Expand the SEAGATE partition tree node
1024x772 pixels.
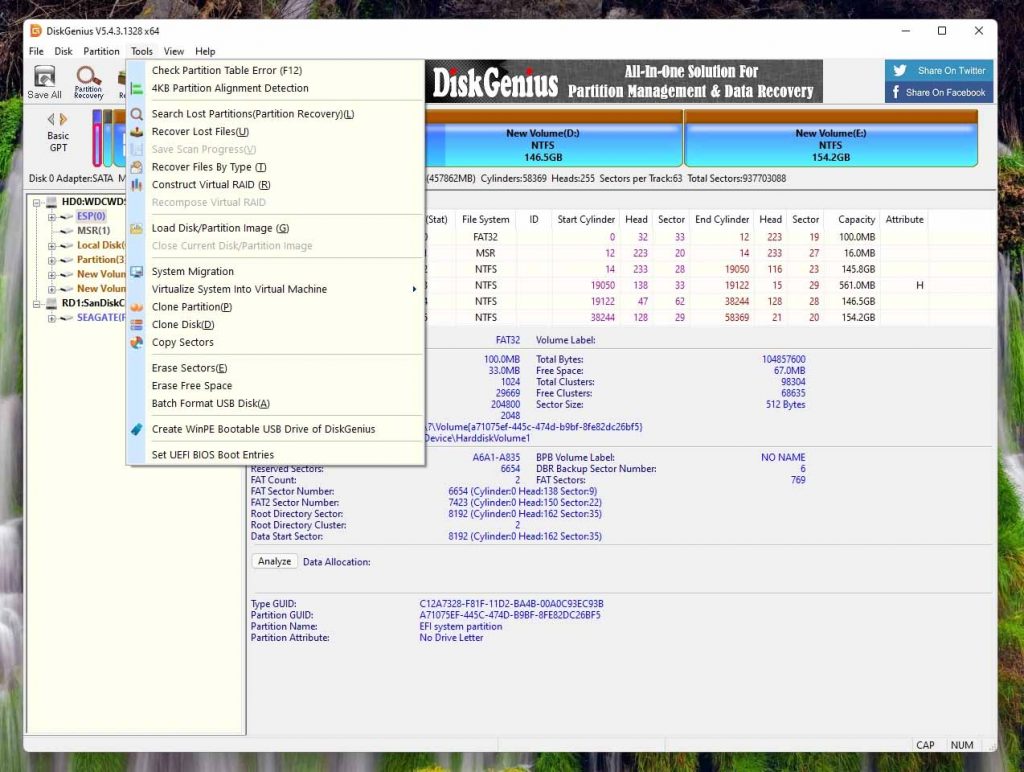[52, 318]
